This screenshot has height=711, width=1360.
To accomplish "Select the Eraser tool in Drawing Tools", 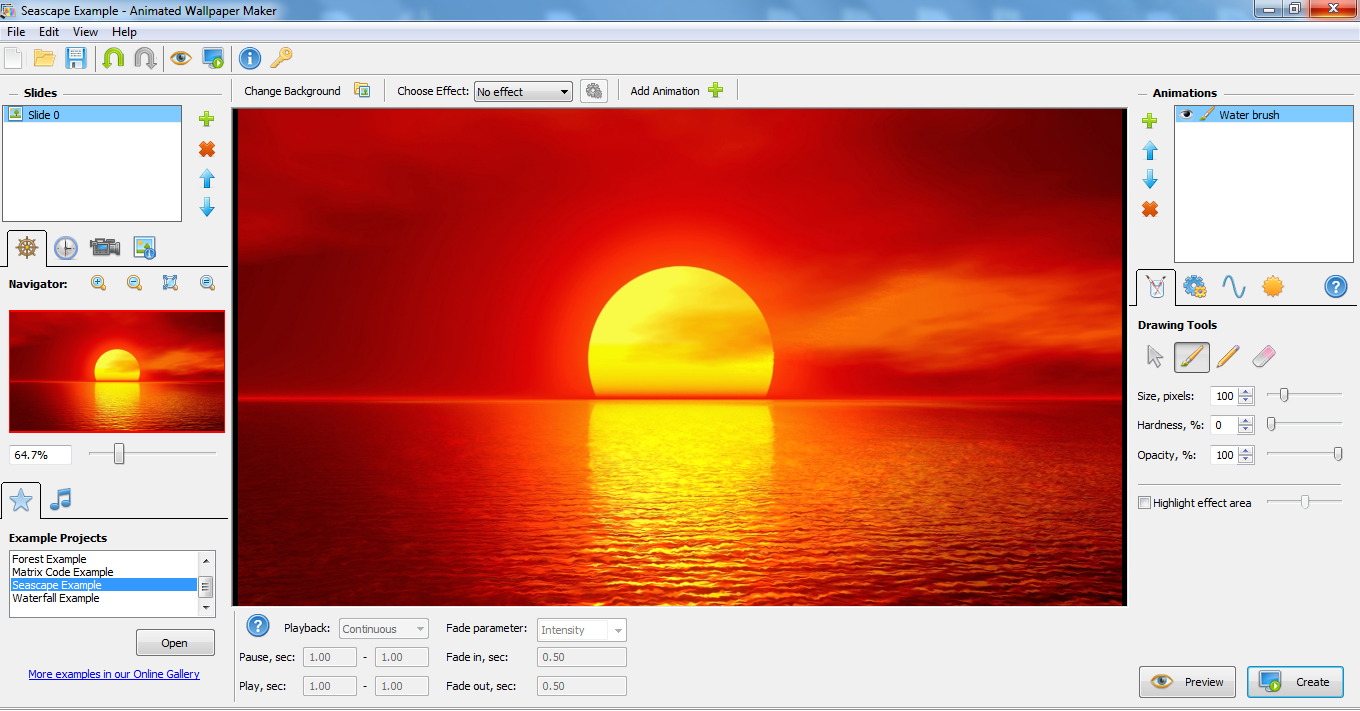I will (x=1264, y=356).
